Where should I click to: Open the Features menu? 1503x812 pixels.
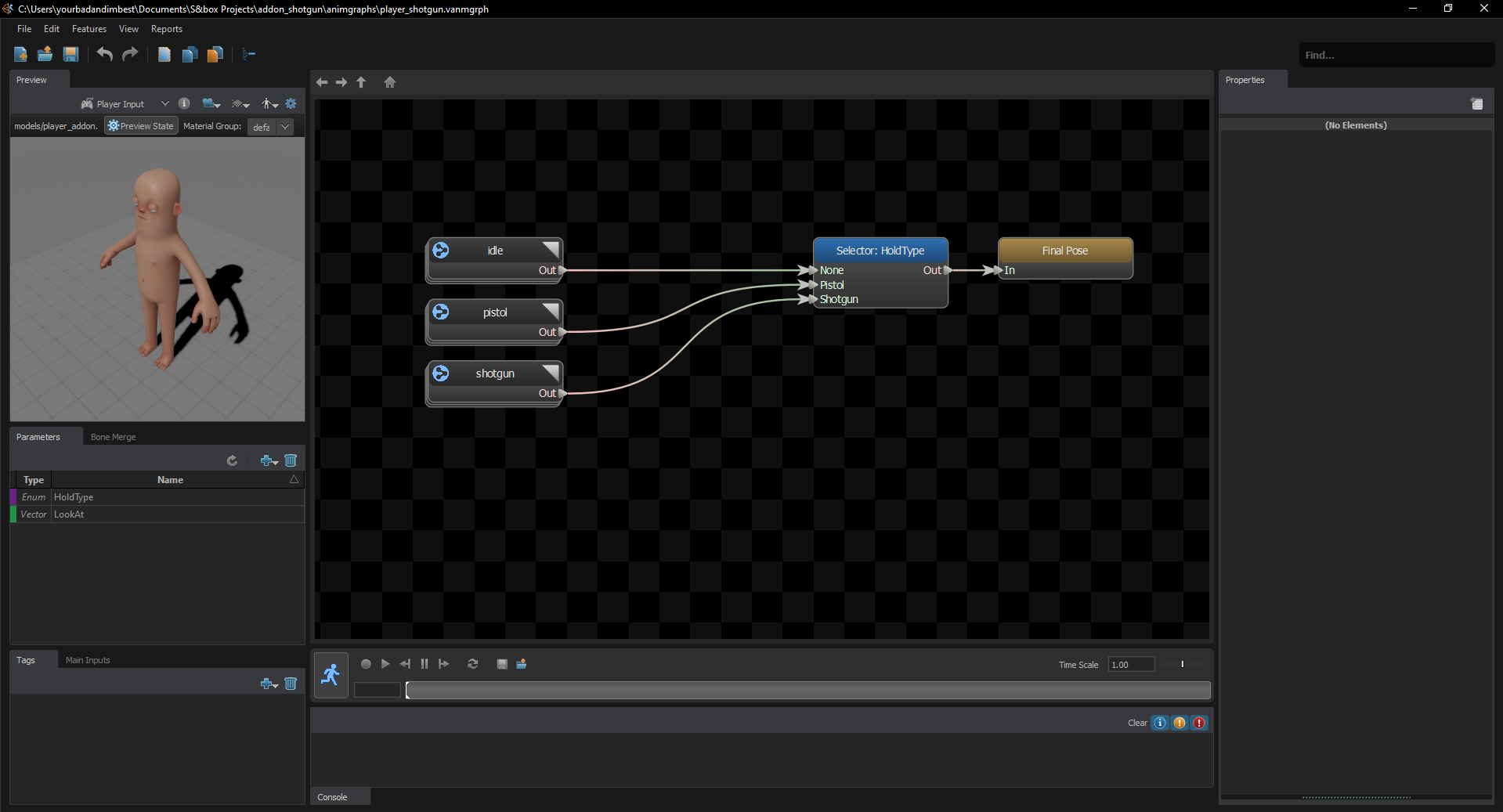89,29
